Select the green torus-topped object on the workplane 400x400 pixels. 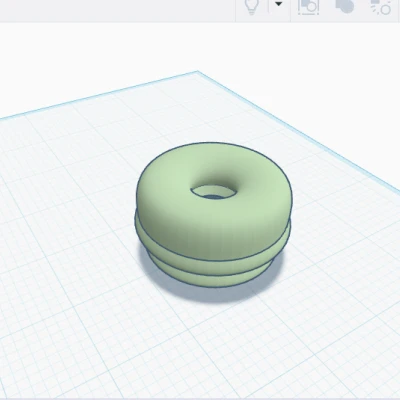pos(213,215)
